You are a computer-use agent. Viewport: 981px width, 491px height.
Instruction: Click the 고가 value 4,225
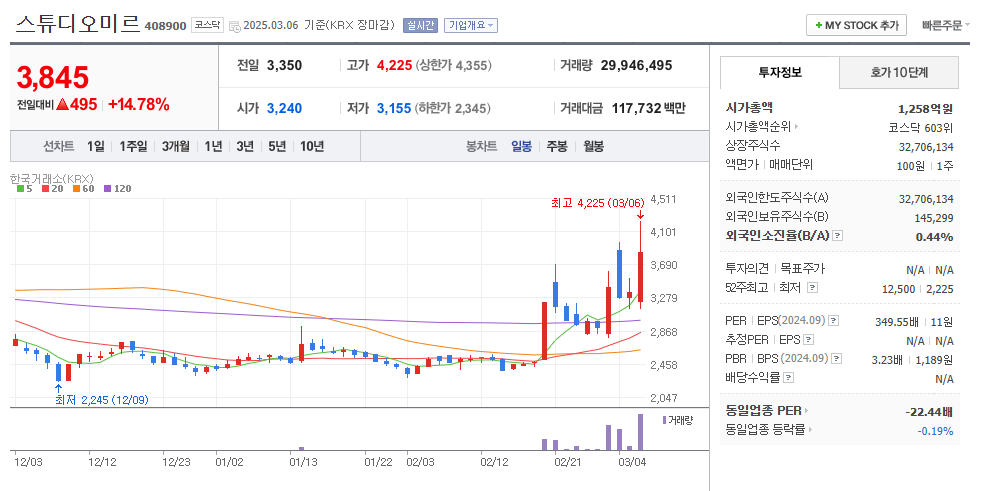tap(394, 66)
